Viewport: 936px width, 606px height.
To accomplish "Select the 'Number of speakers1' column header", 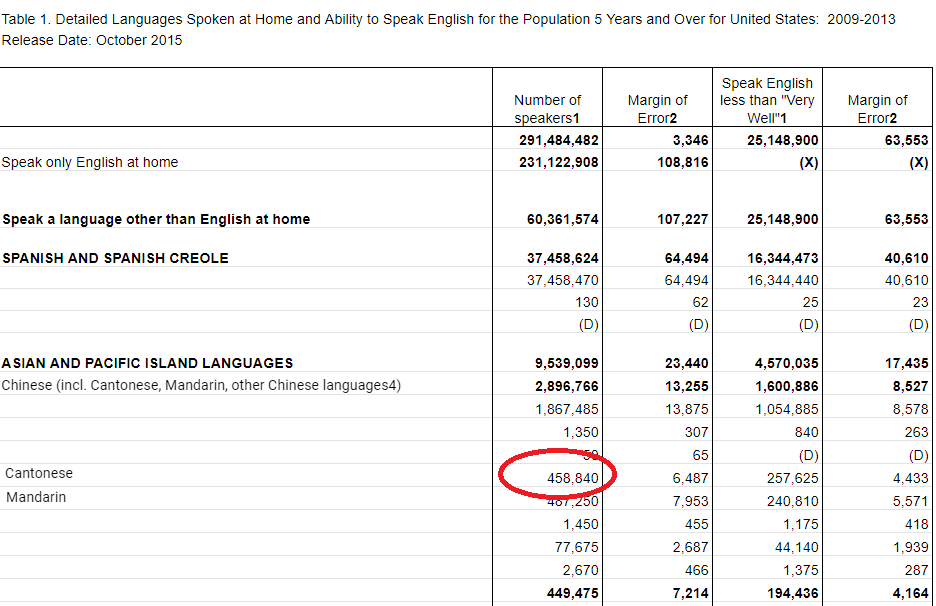I will click(547, 109).
